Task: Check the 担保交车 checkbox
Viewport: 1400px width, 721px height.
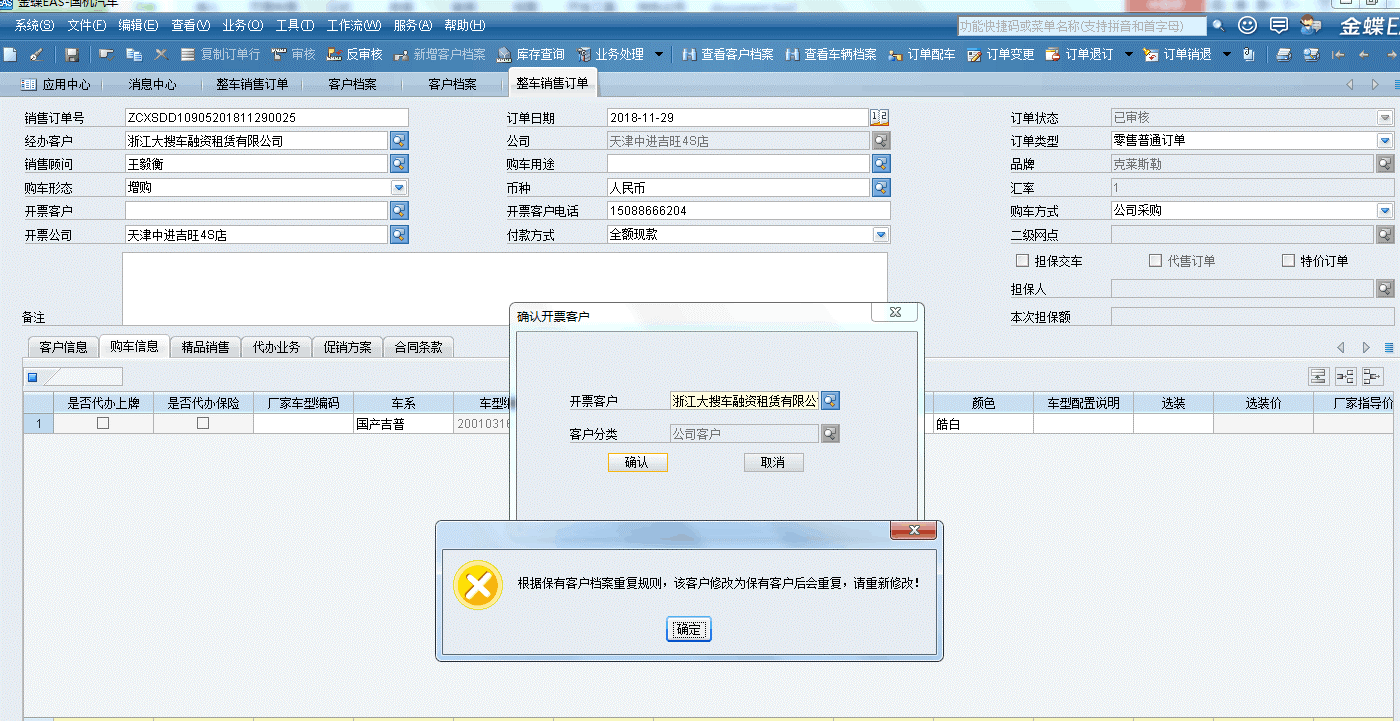Action: pyautogui.click(x=1022, y=261)
